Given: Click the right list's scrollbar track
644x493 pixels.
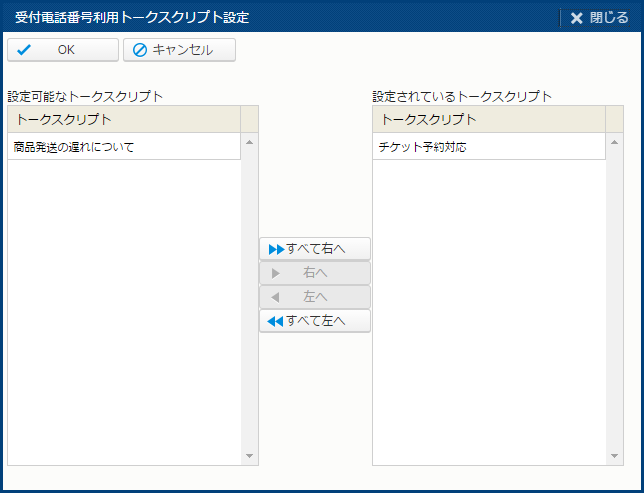Looking at the screenshot, I should (x=614, y=300).
